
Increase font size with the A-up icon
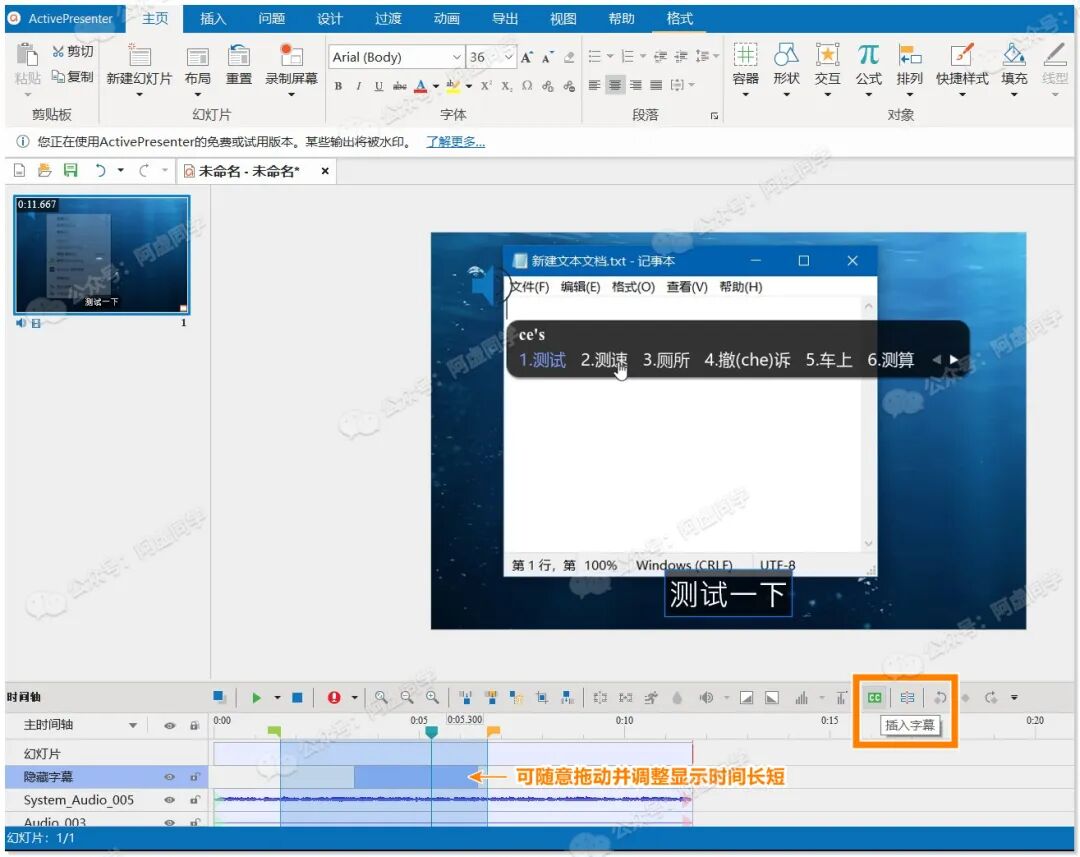click(x=526, y=57)
